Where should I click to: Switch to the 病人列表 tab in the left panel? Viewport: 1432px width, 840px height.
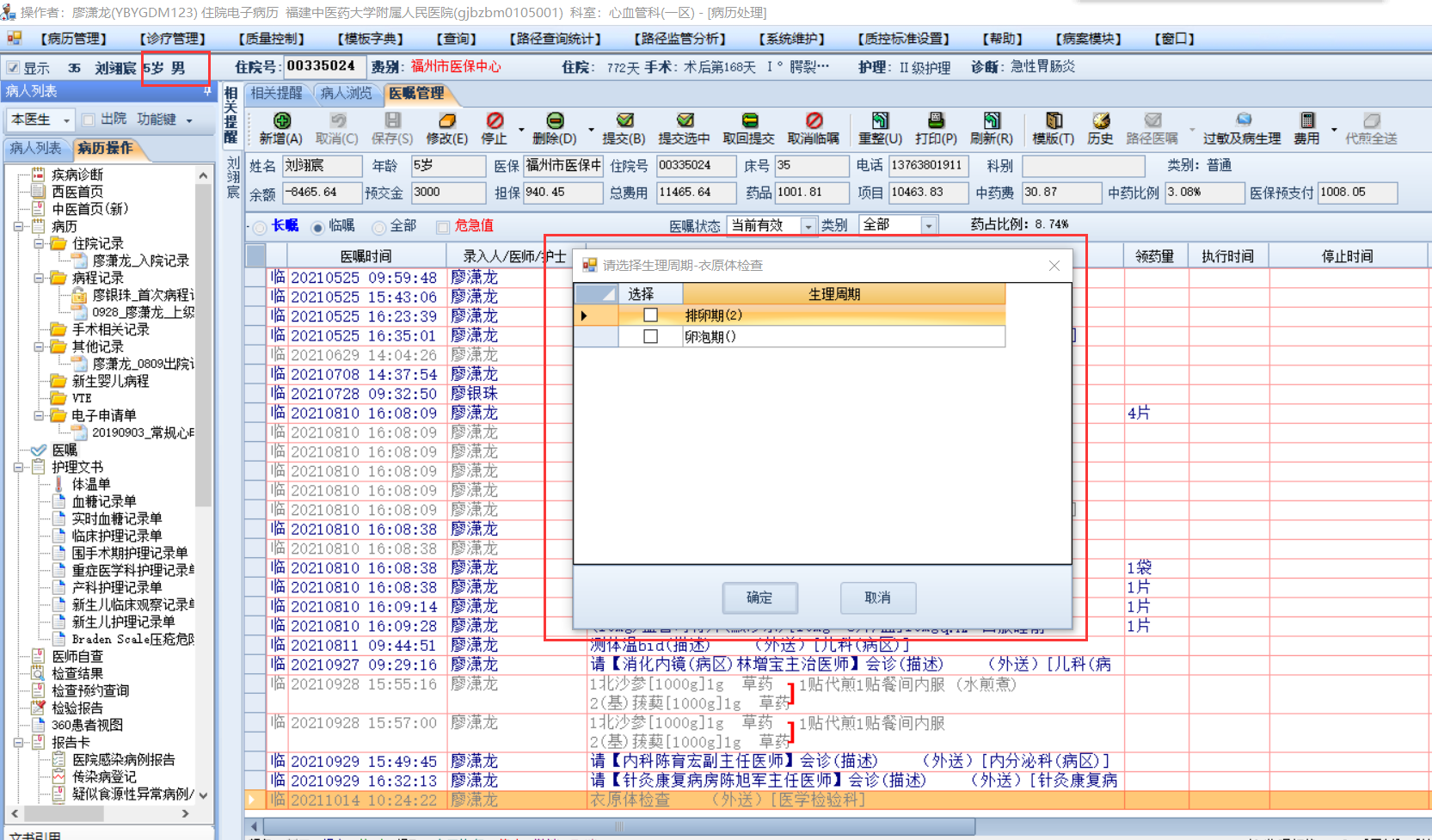pyautogui.click(x=35, y=149)
